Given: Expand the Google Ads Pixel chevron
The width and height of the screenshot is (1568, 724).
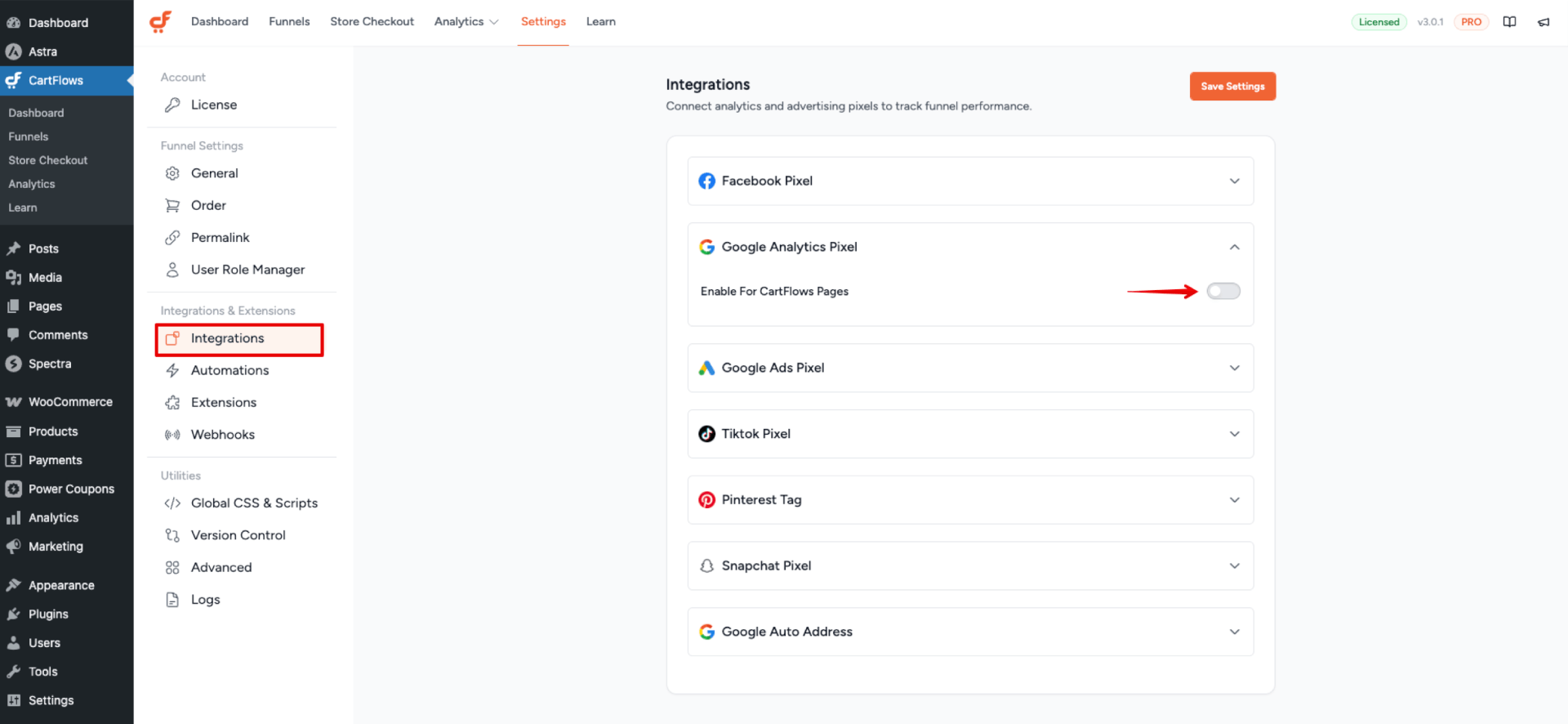Looking at the screenshot, I should point(1234,368).
